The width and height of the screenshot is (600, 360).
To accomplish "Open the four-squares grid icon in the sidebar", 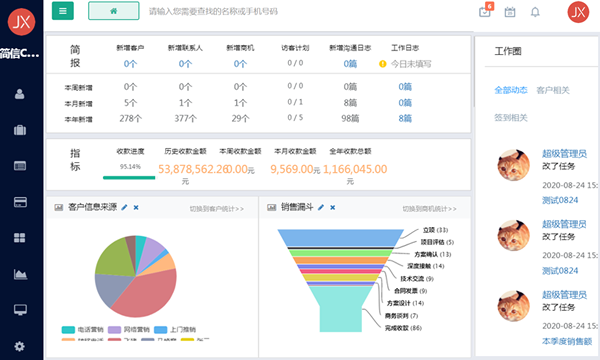I will pos(20,238).
